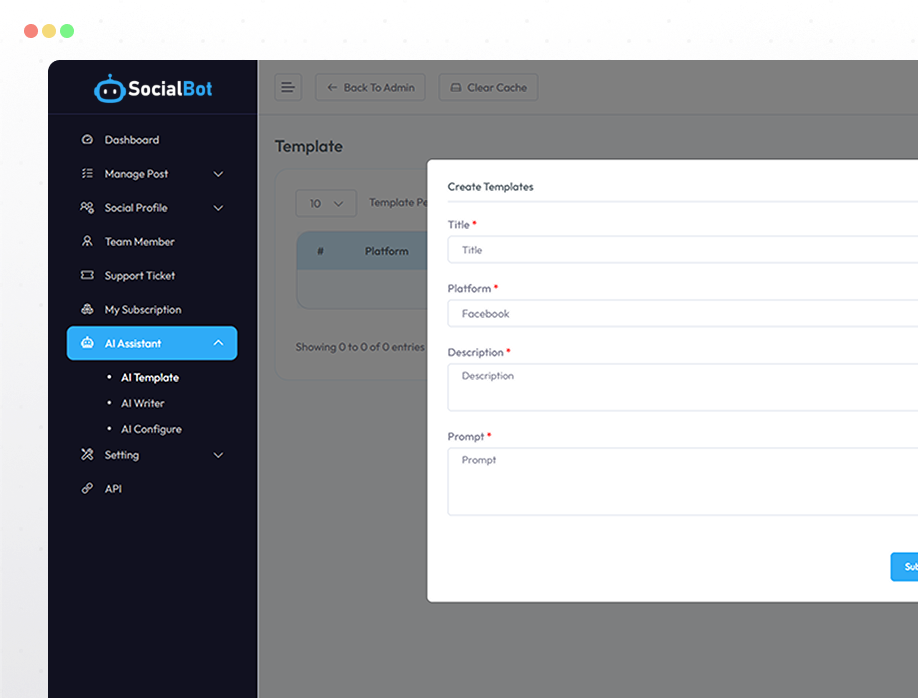The width and height of the screenshot is (918, 698).
Task: Click the Back To Admin button
Action: pyautogui.click(x=370, y=88)
